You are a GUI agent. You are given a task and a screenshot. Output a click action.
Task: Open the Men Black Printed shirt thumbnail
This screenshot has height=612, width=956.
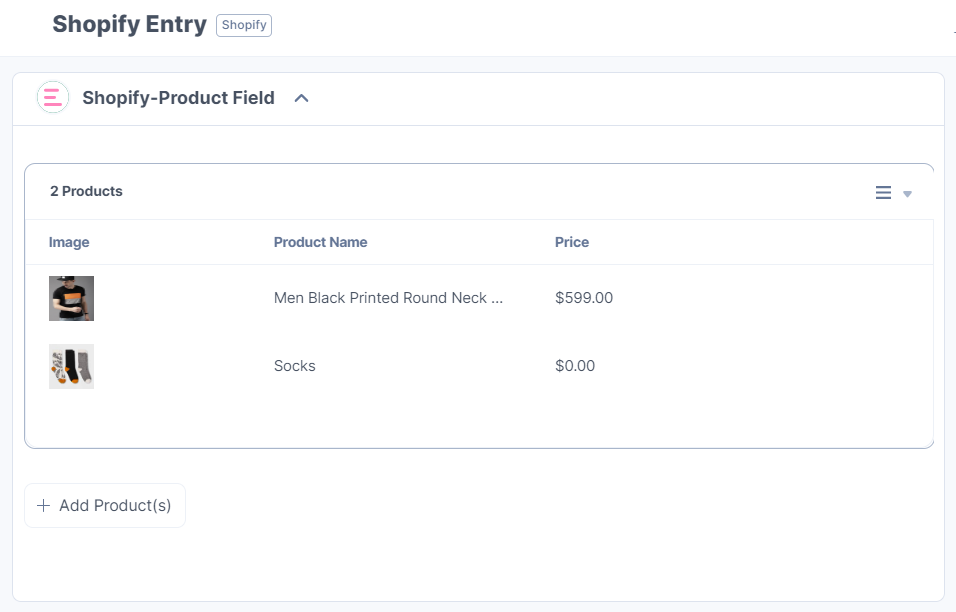click(71, 297)
